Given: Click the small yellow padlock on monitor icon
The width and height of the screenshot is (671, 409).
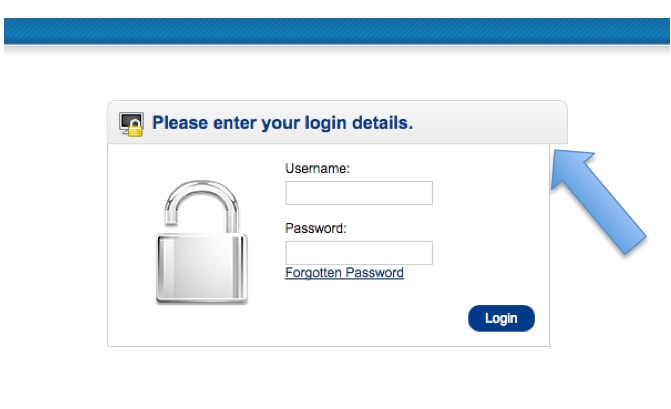Looking at the screenshot, I should (x=135, y=129).
